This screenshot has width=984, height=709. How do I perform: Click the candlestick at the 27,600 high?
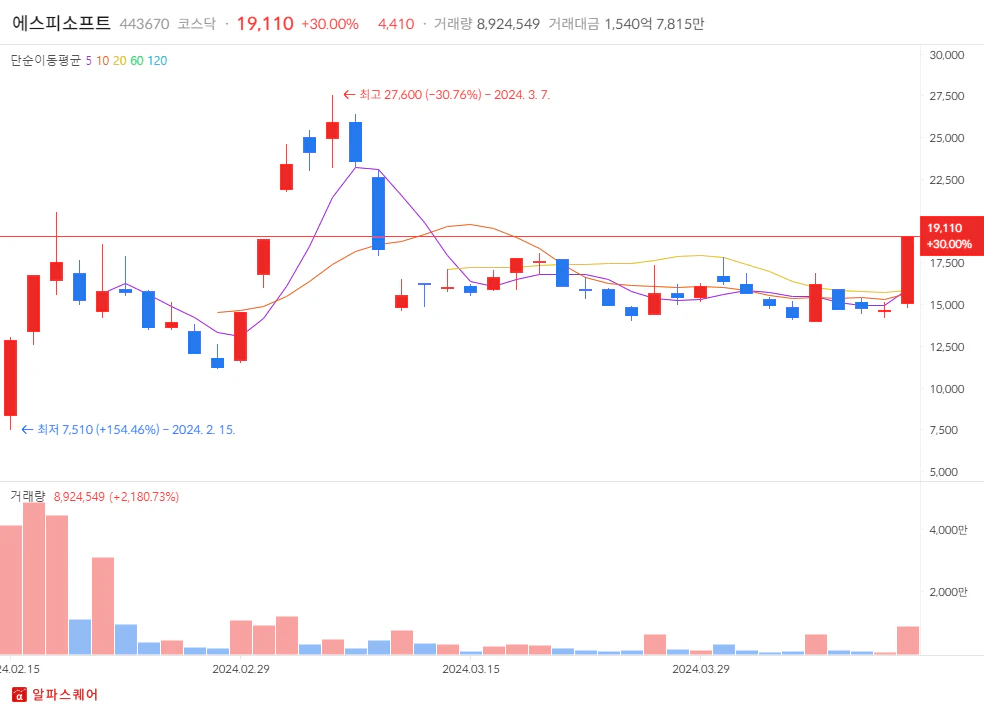coord(333,131)
